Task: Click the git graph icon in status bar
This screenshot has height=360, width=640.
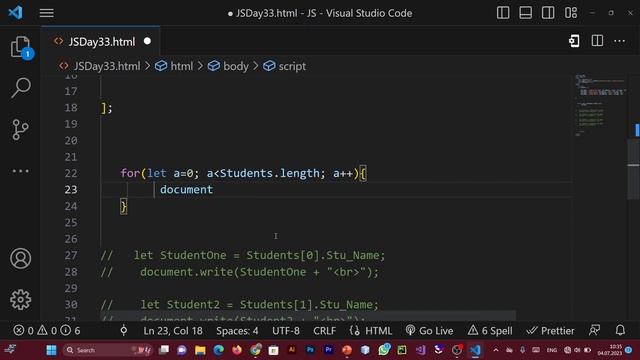Action: pyautogui.click(x=123, y=331)
